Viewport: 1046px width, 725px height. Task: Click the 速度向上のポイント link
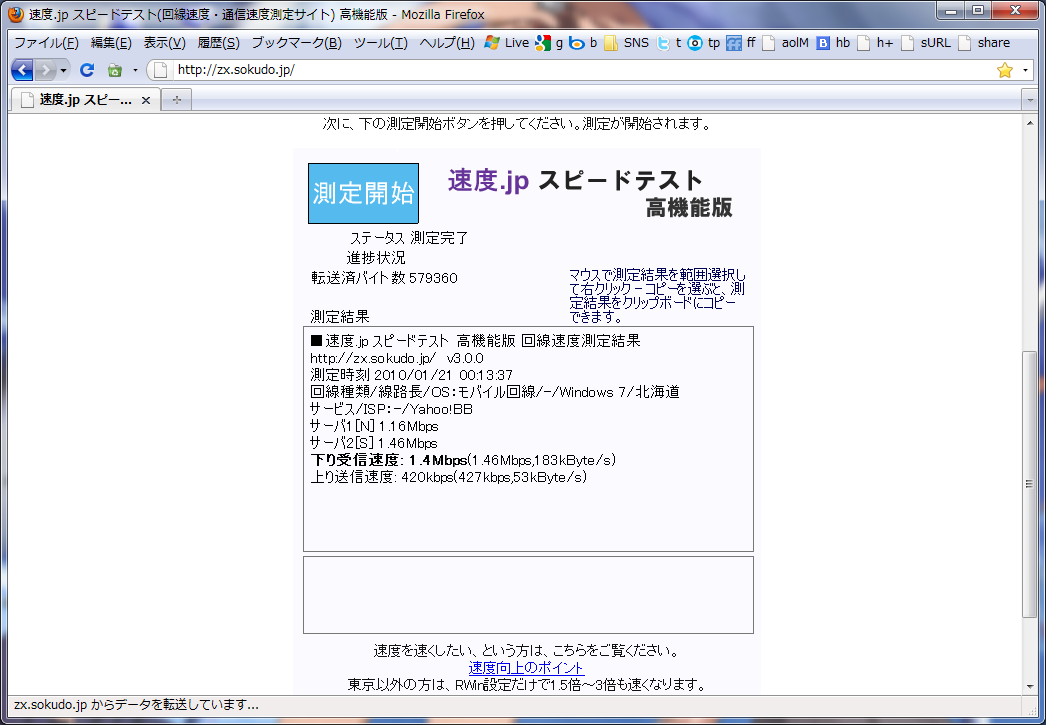click(526, 668)
